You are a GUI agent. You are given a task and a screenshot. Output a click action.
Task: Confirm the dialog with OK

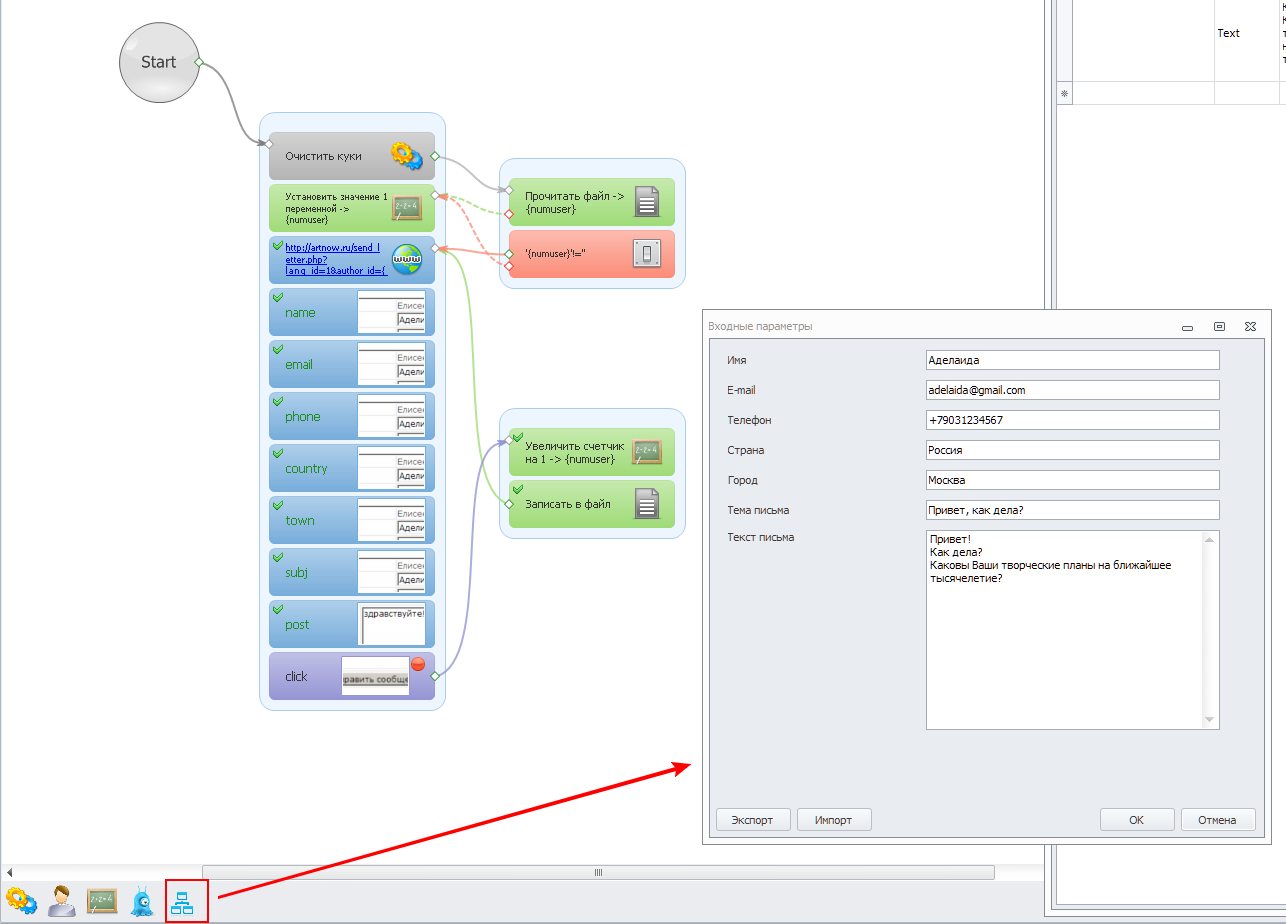click(1136, 820)
